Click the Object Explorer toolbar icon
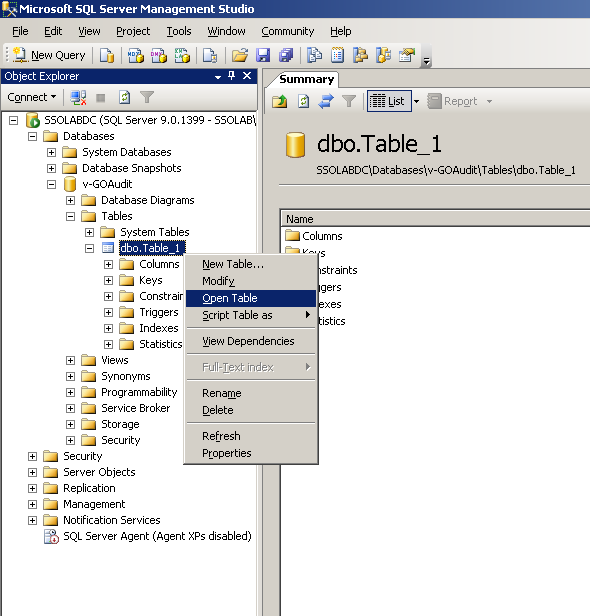The image size is (590, 616). click(x=360, y=55)
